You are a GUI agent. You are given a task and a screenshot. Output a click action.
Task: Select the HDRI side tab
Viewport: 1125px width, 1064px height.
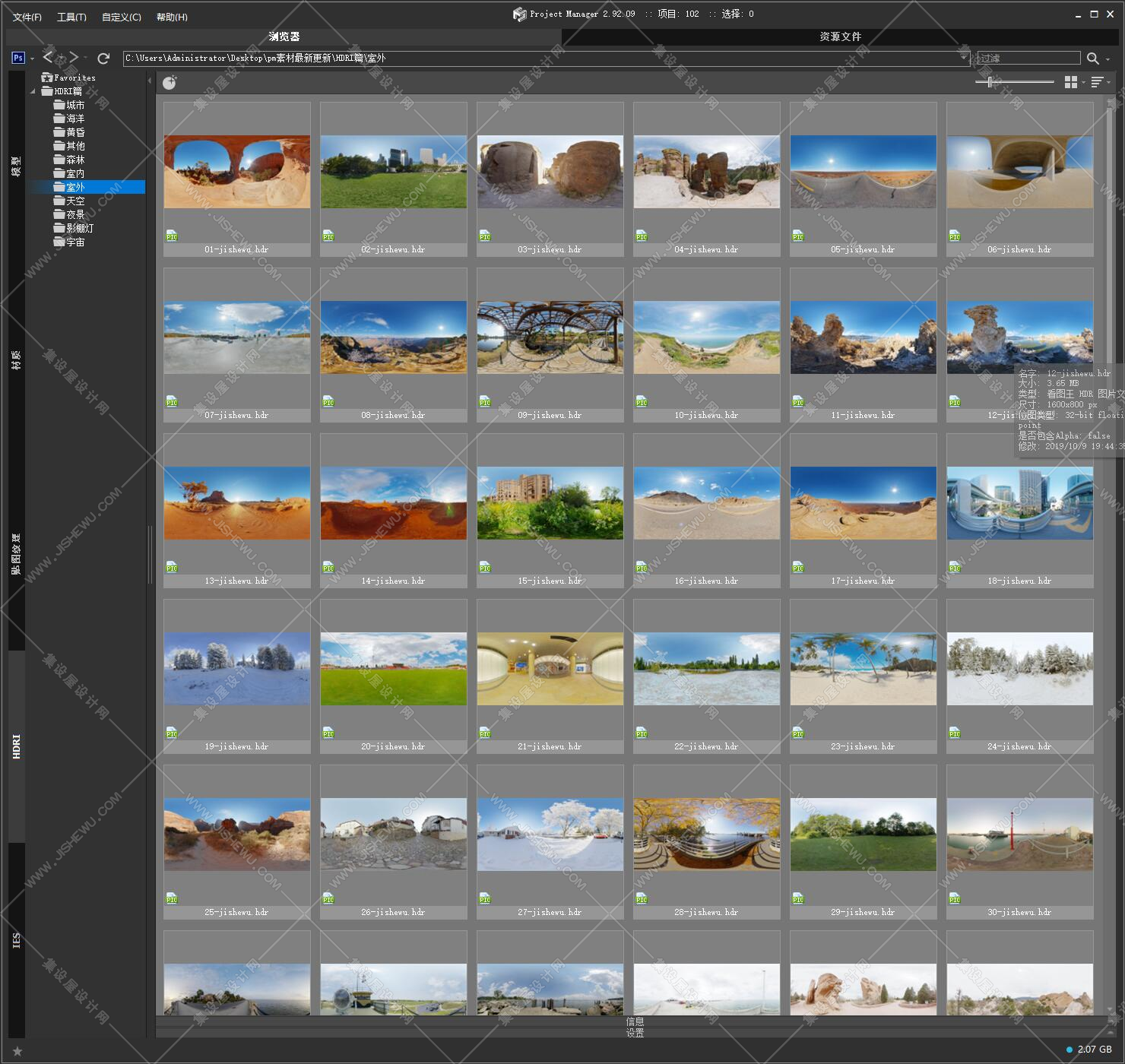pos(16,746)
